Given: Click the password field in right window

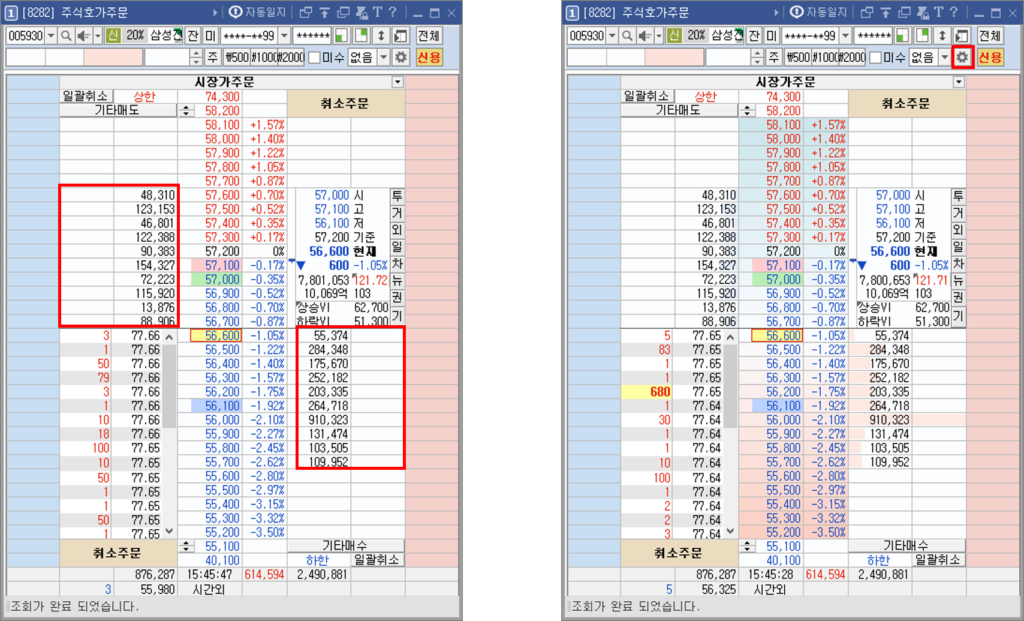Looking at the screenshot, I should coord(874,35).
